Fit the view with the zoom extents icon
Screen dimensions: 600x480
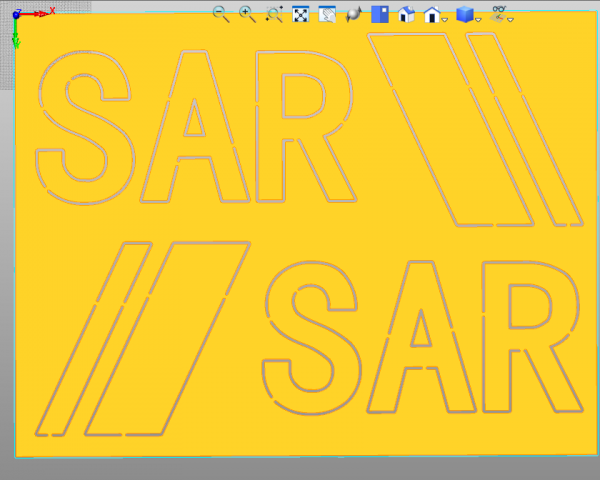tap(300, 14)
